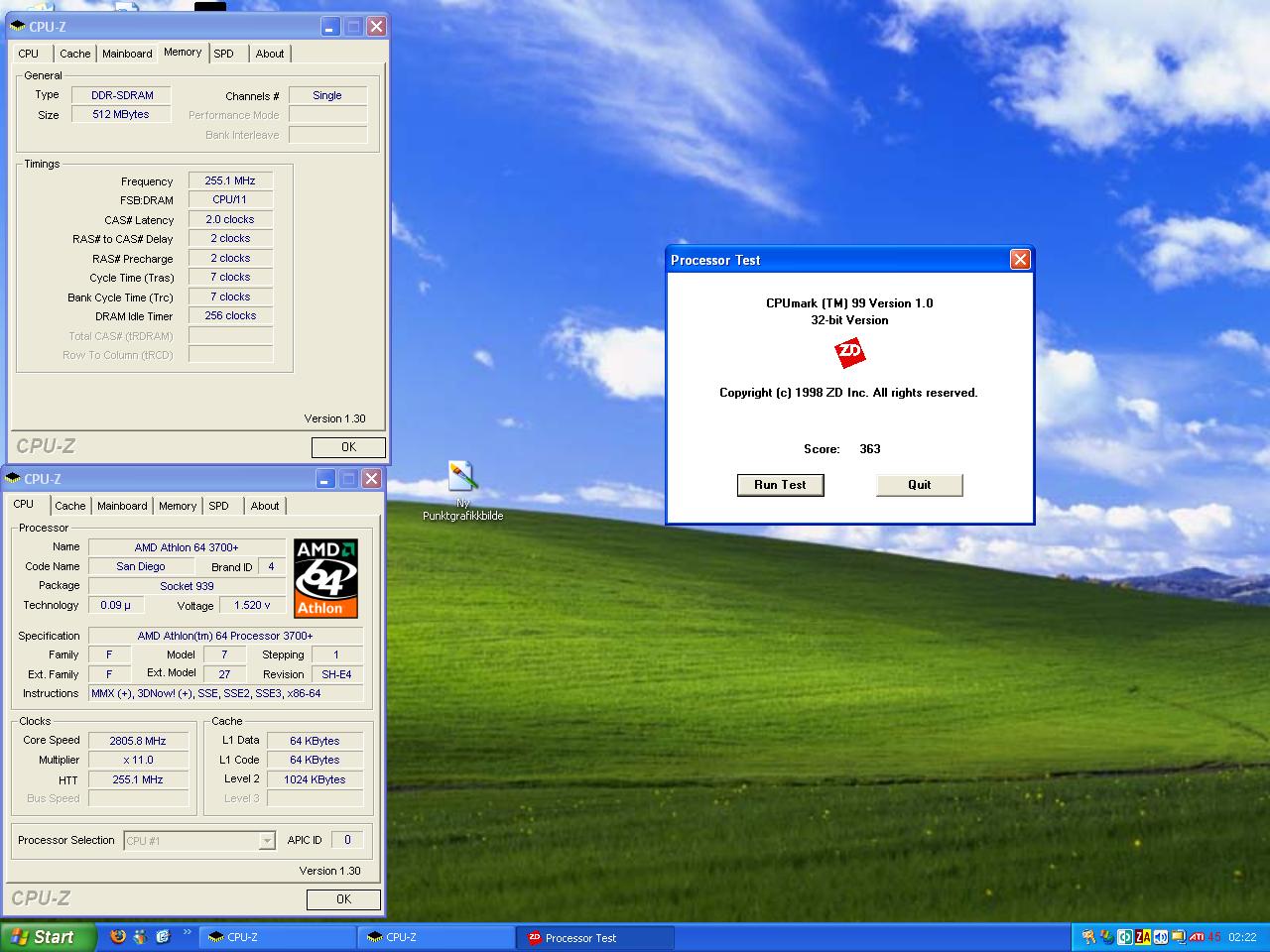Click Run Test in Processor Test
The image size is (1270, 952).
[x=781, y=485]
